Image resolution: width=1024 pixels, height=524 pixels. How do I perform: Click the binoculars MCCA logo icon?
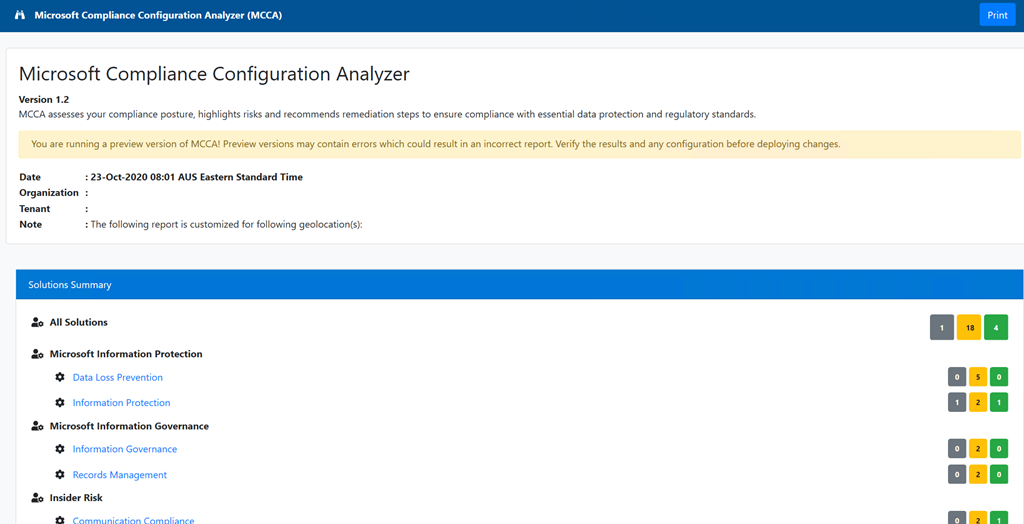click(x=20, y=15)
